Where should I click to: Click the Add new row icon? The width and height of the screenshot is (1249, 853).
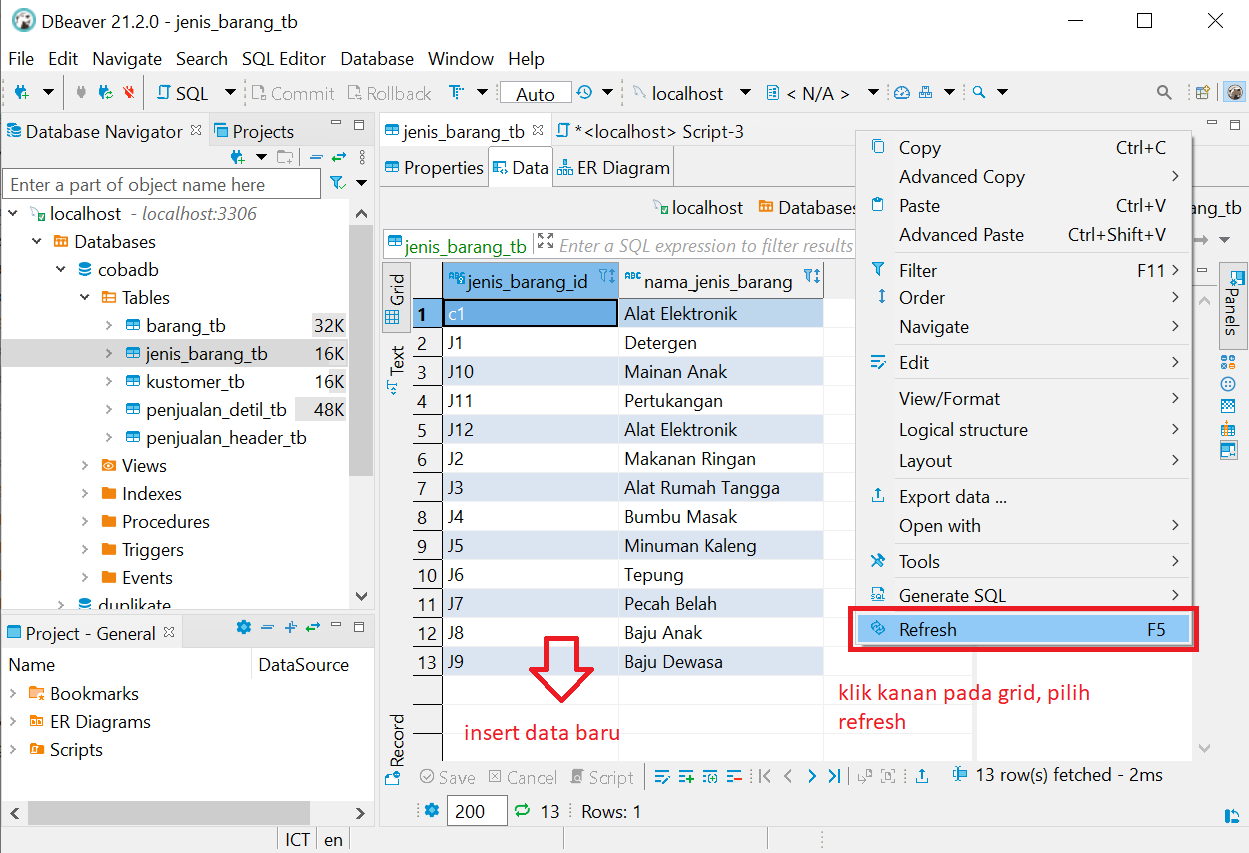(x=685, y=776)
